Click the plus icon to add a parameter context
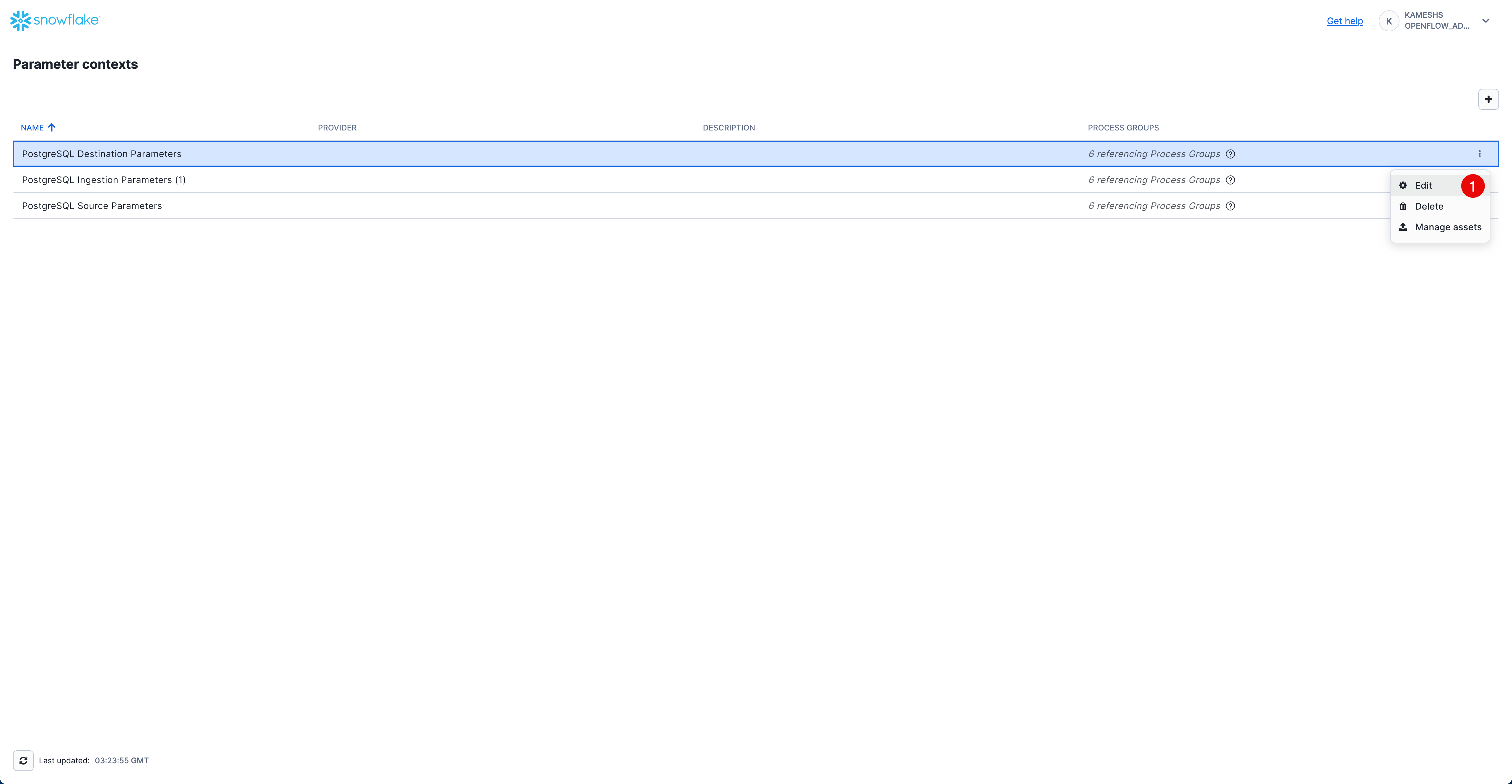This screenshot has height=784, width=1512. 1488,99
